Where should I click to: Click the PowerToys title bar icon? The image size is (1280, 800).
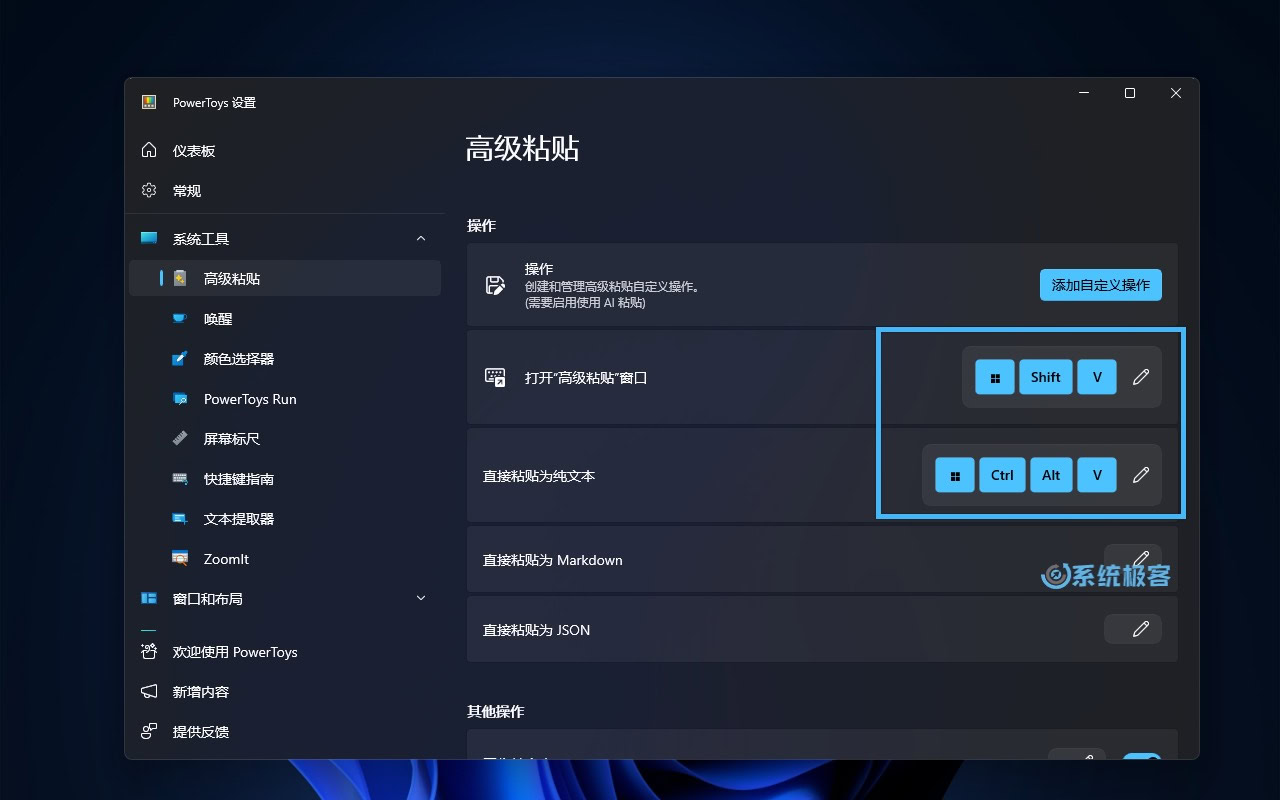coord(149,102)
